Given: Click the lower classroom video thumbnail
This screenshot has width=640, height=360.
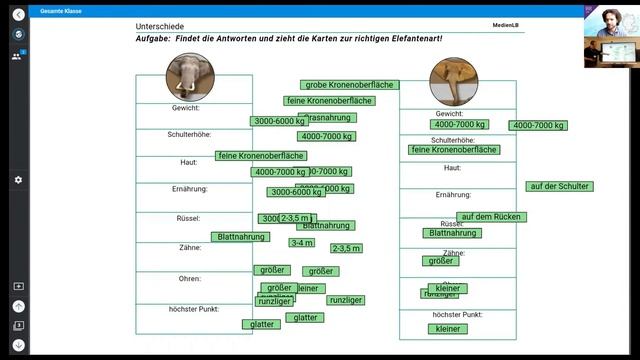Looking at the screenshot, I should coord(612,52).
